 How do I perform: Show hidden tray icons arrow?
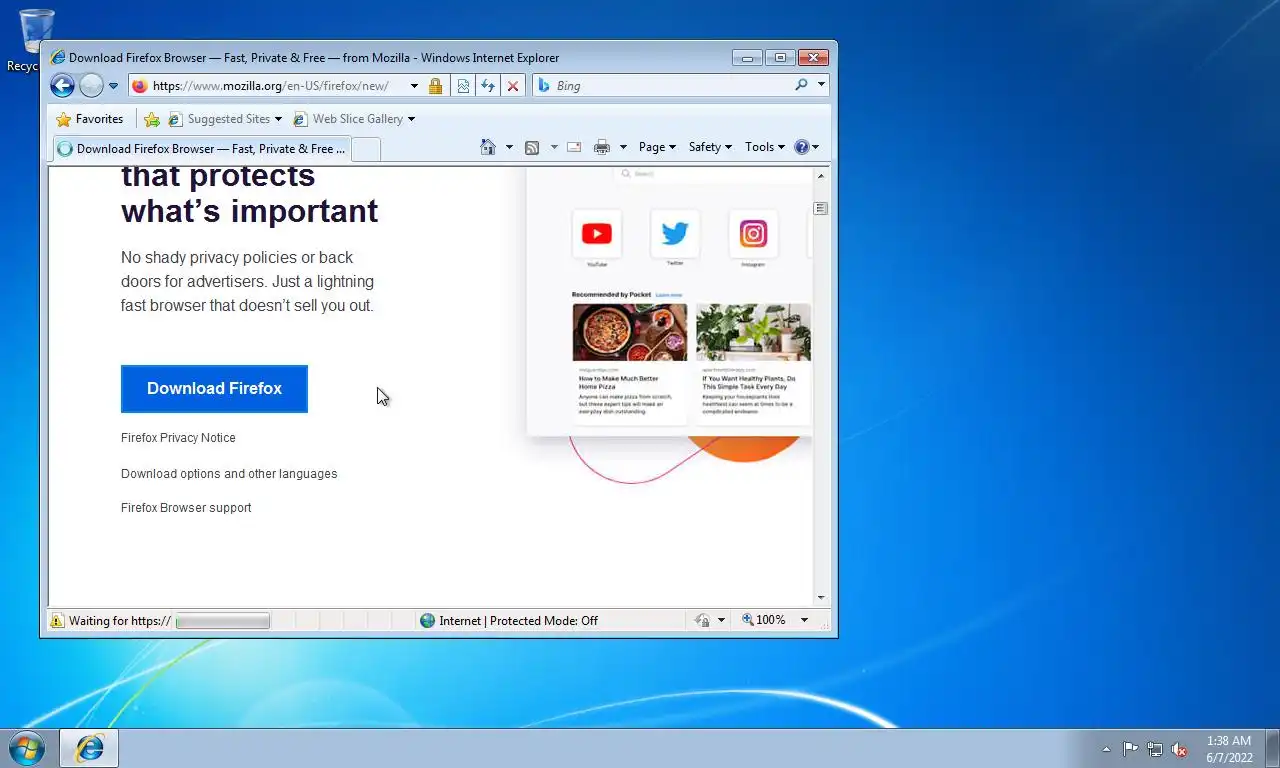[1106, 749]
